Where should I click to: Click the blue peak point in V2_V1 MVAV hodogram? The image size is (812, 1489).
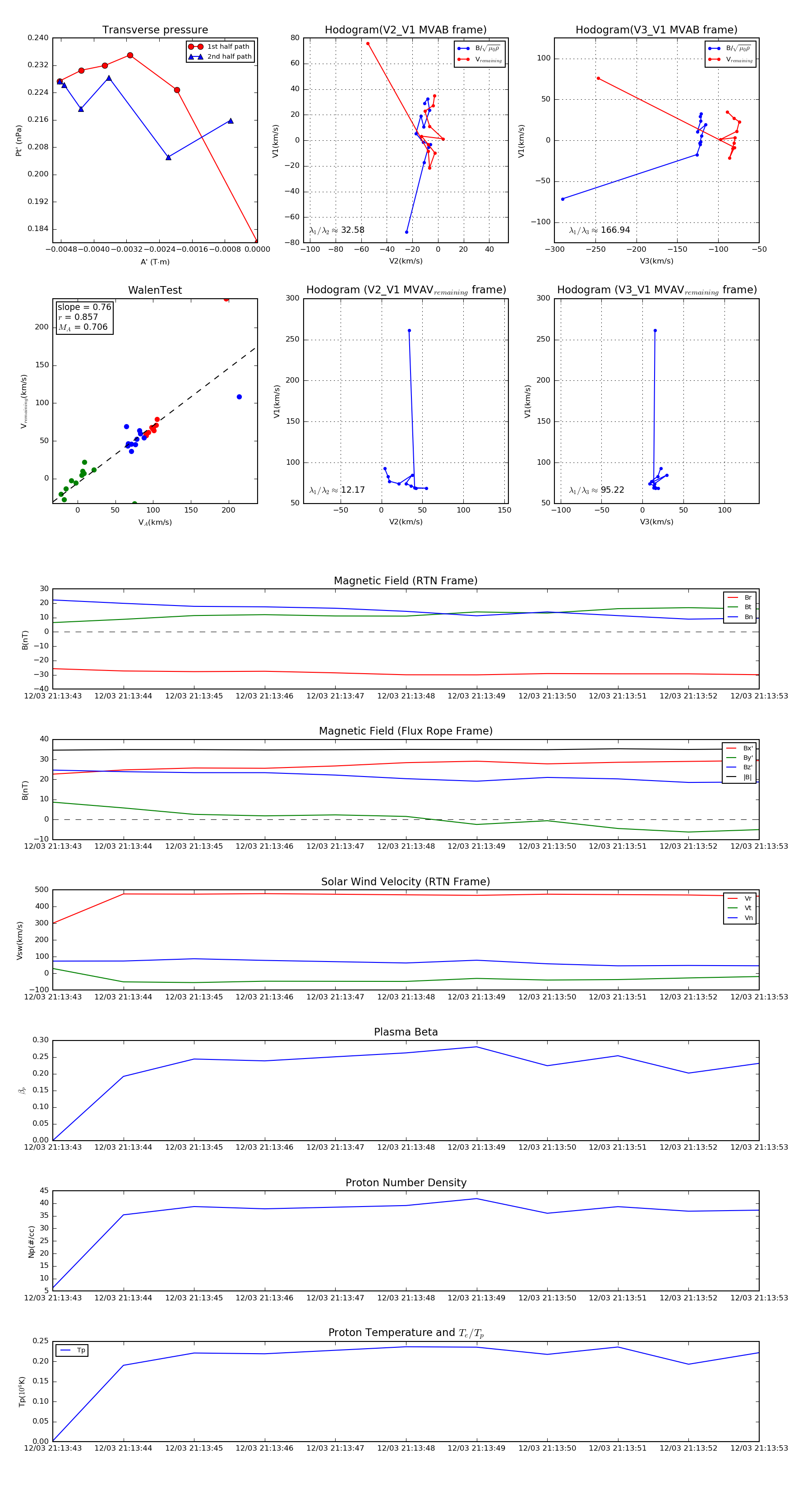[x=409, y=331]
